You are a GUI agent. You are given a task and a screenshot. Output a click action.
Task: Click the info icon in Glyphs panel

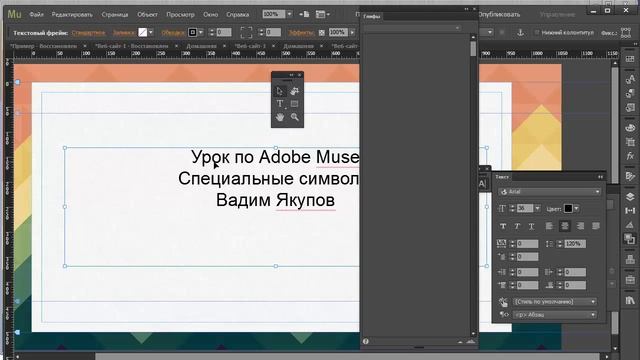click(x=366, y=341)
